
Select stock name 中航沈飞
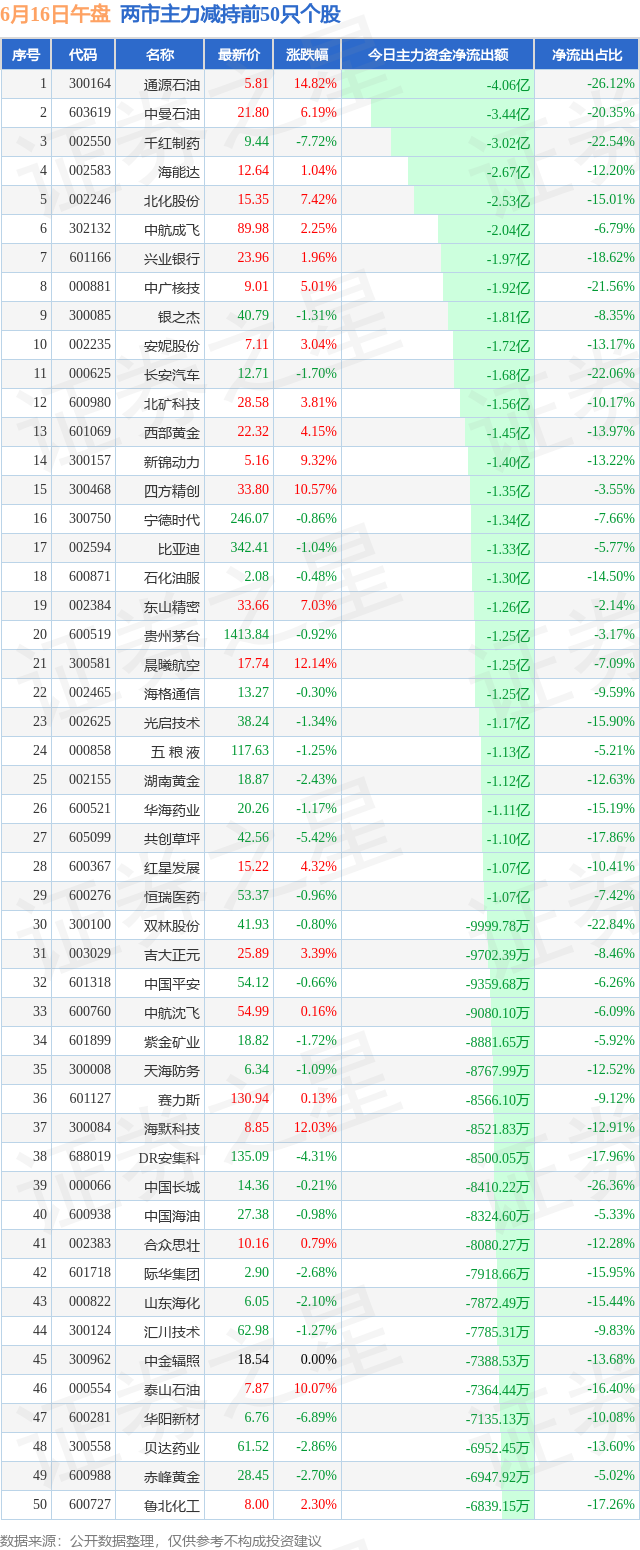172,1013
